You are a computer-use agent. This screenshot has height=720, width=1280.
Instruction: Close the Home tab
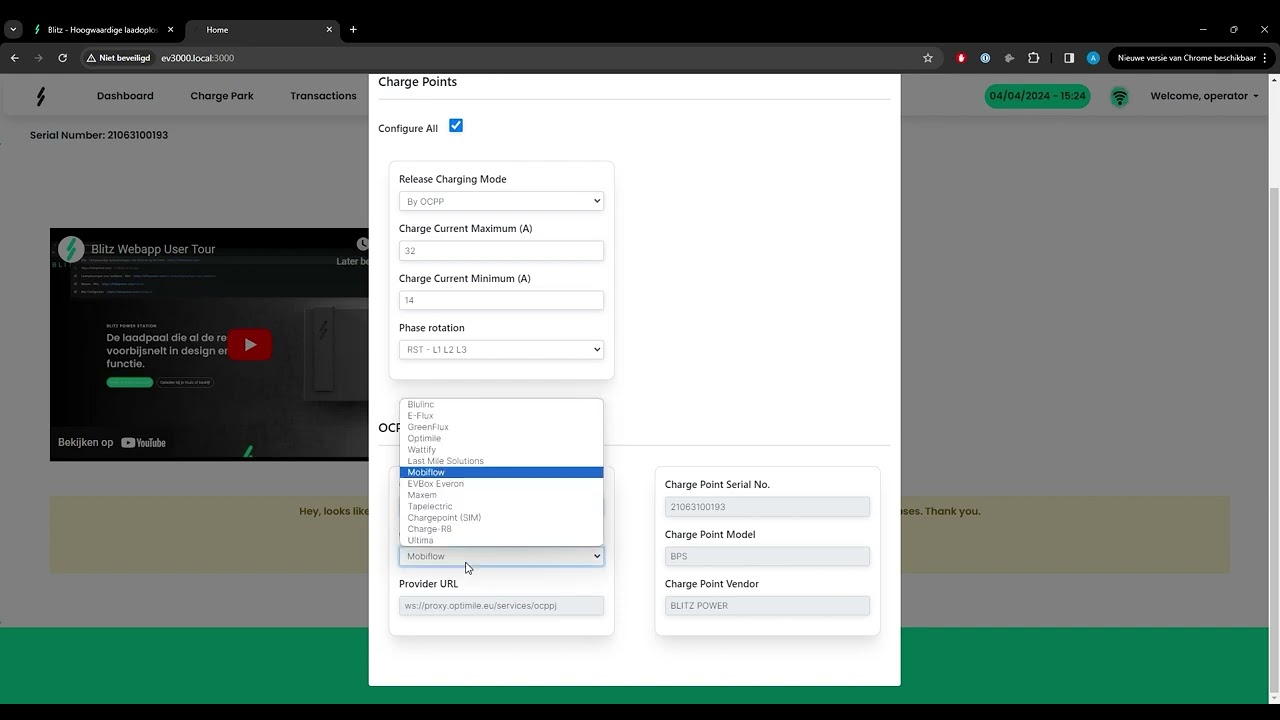[x=329, y=30]
